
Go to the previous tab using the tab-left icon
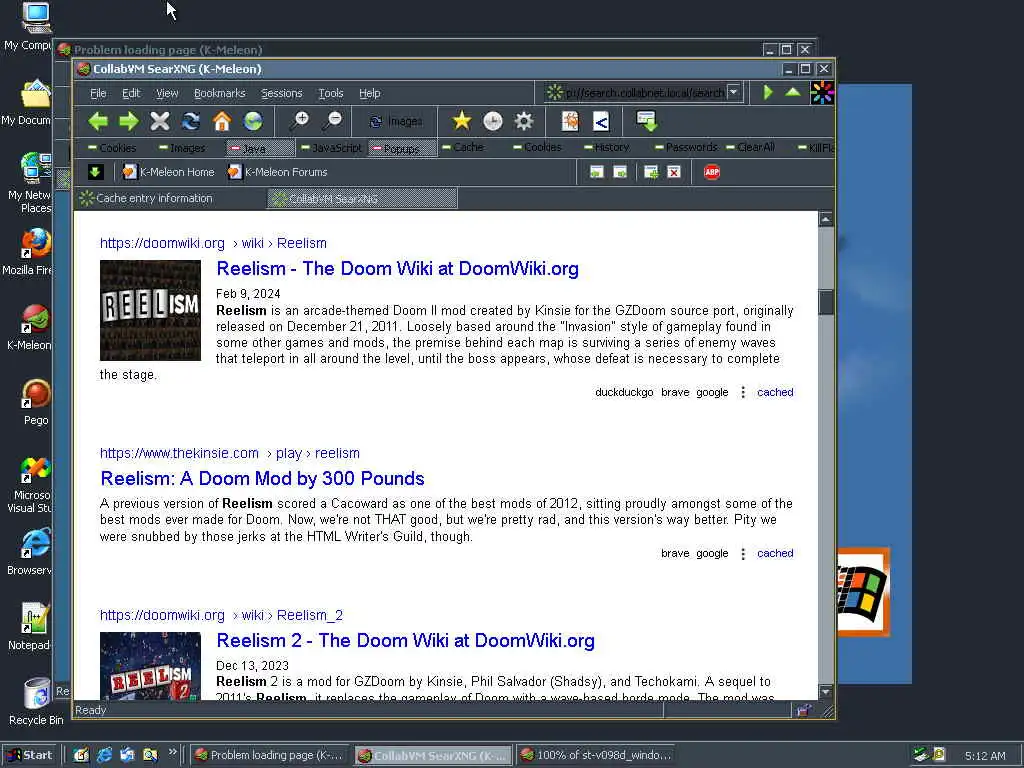point(596,172)
